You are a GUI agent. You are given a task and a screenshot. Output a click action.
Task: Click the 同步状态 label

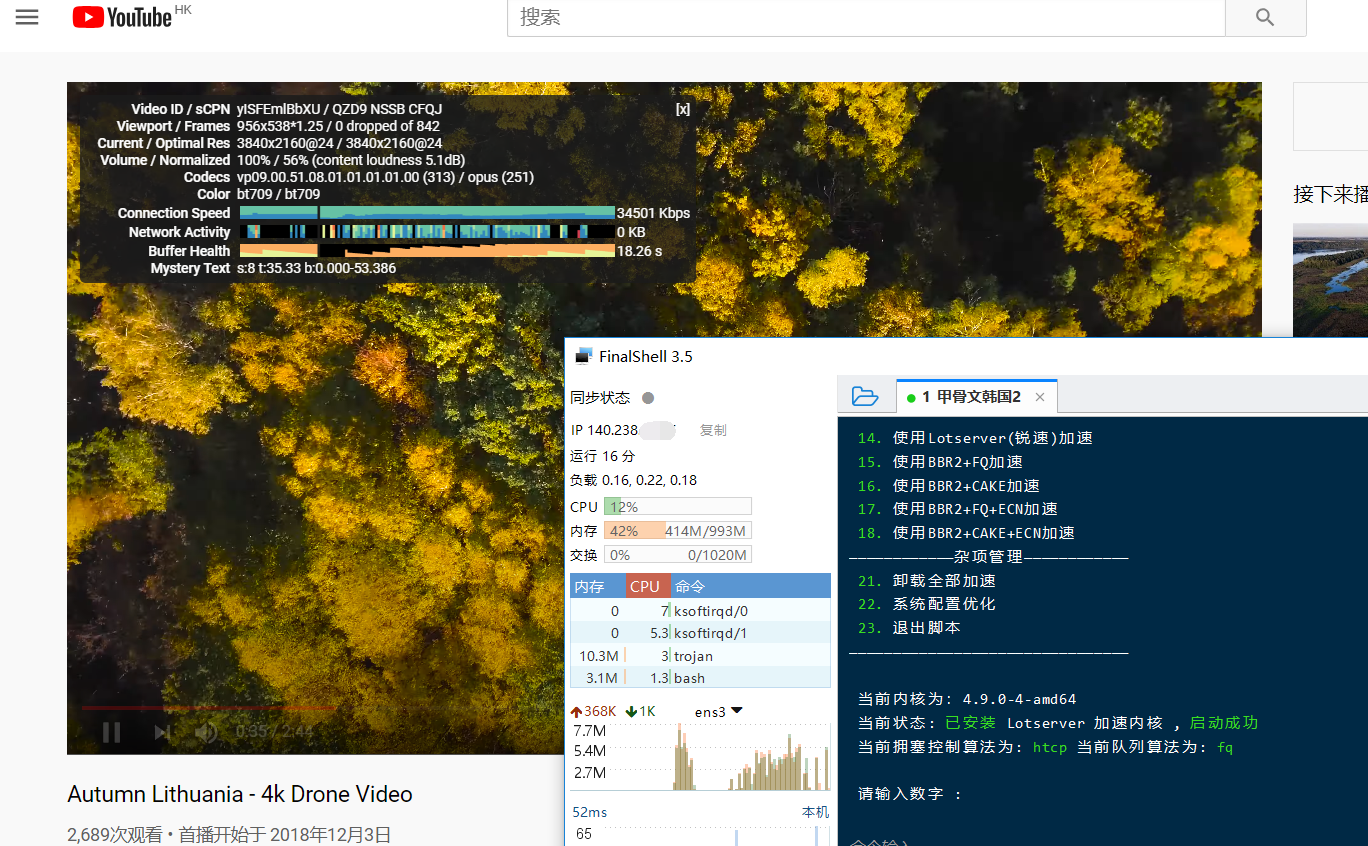pyautogui.click(x=600, y=398)
